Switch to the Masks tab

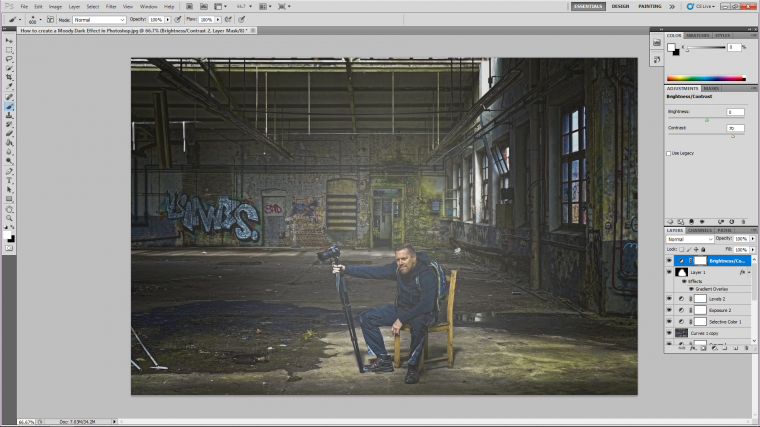[x=711, y=88]
